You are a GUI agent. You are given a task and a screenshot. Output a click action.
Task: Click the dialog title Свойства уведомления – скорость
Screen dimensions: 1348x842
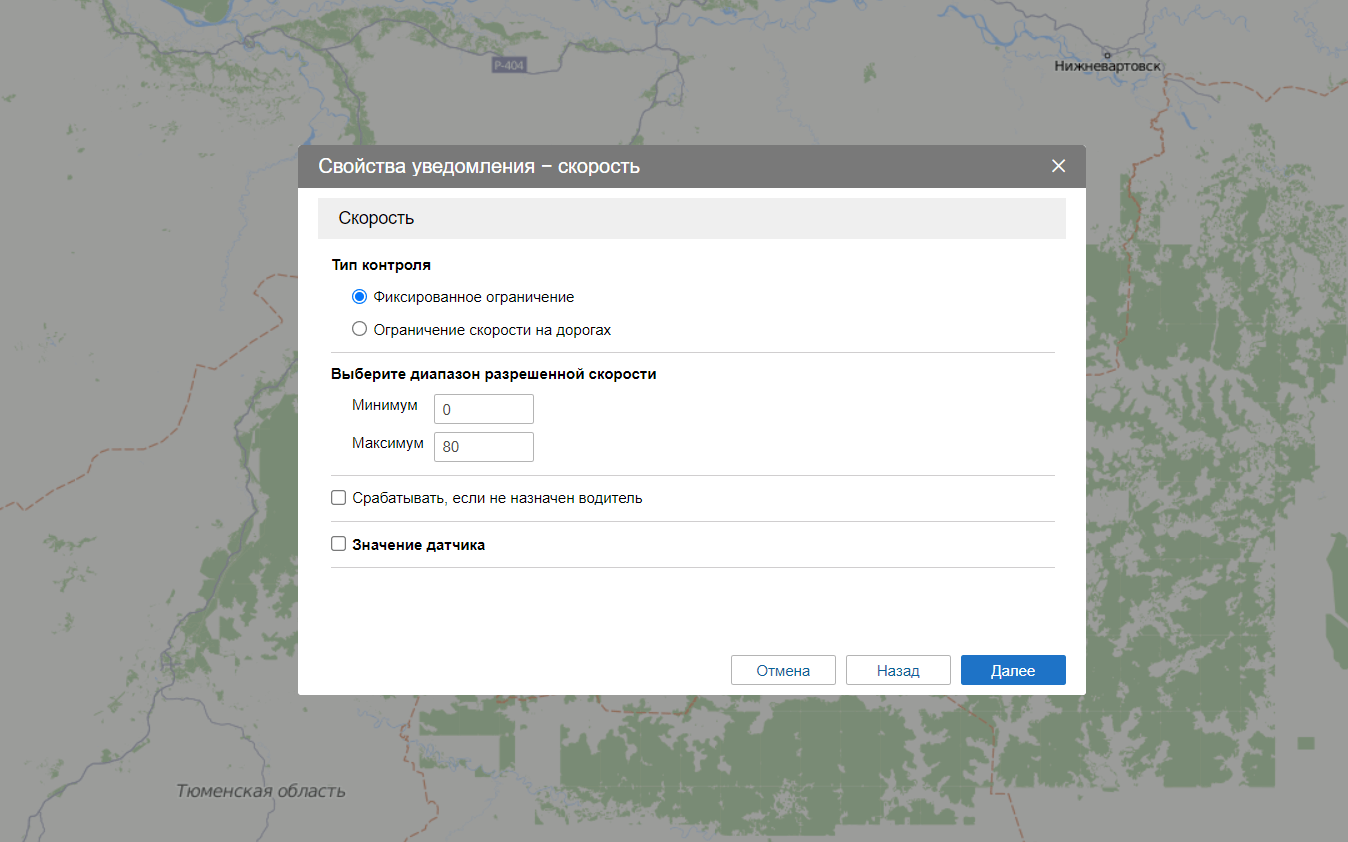[479, 166]
